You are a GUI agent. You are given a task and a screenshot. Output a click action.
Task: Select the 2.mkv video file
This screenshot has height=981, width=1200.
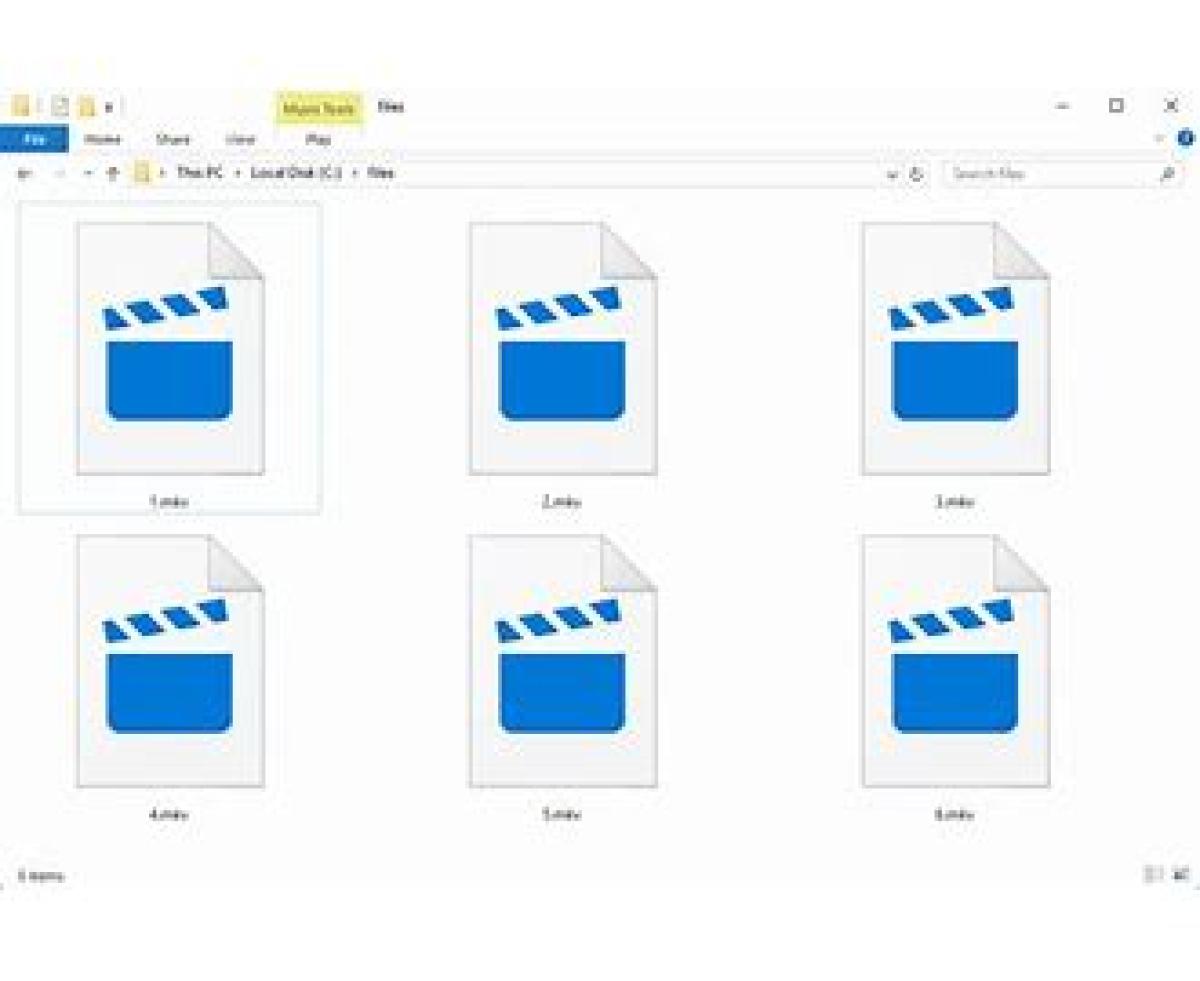(x=562, y=350)
